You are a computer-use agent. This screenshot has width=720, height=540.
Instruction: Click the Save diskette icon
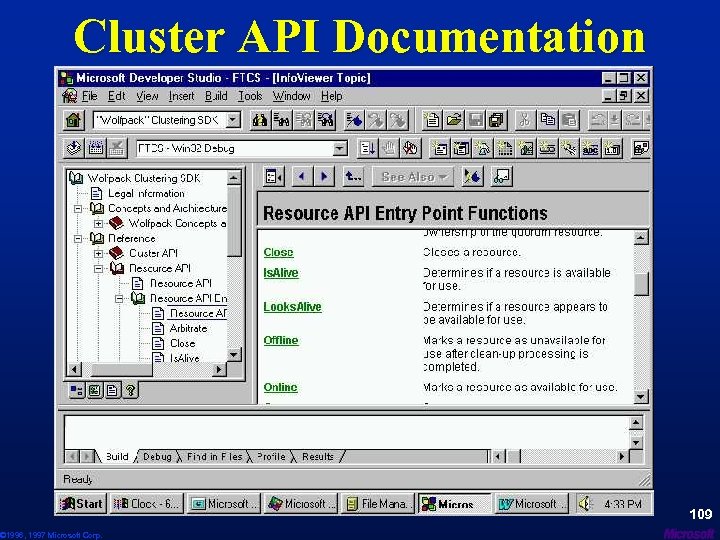(475, 120)
